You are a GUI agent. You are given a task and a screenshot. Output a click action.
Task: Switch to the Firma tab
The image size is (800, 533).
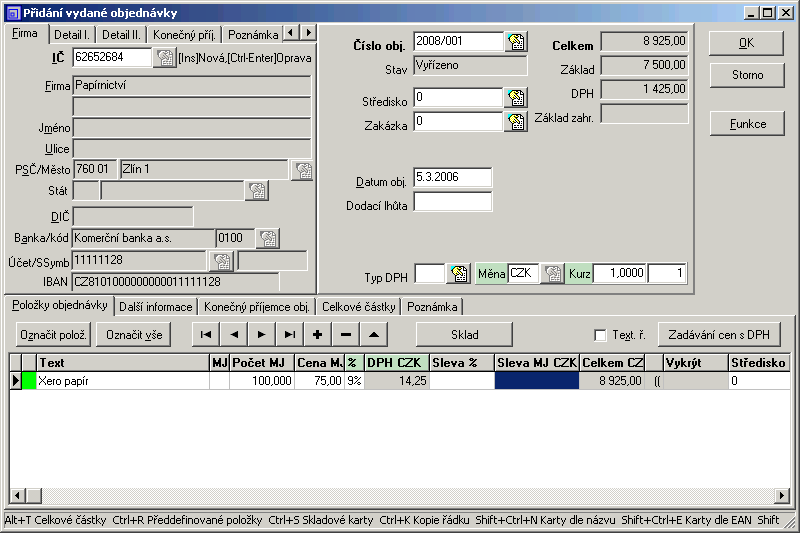[25, 34]
